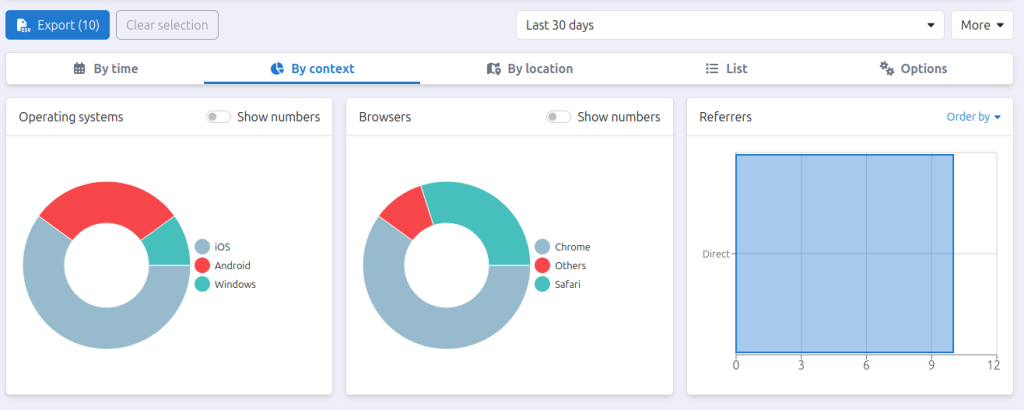
Task: Enable Show numbers for Operating systems
Action: [x=218, y=117]
